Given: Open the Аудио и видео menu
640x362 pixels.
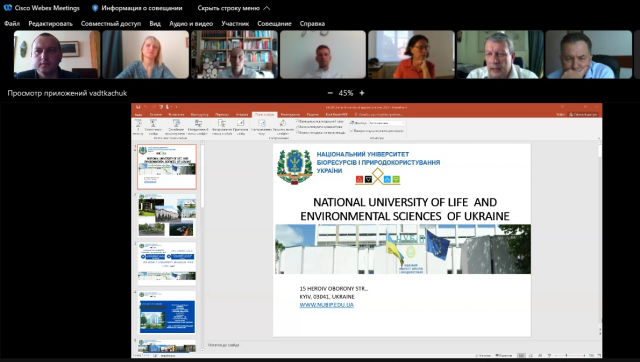Looking at the screenshot, I should tap(191, 24).
